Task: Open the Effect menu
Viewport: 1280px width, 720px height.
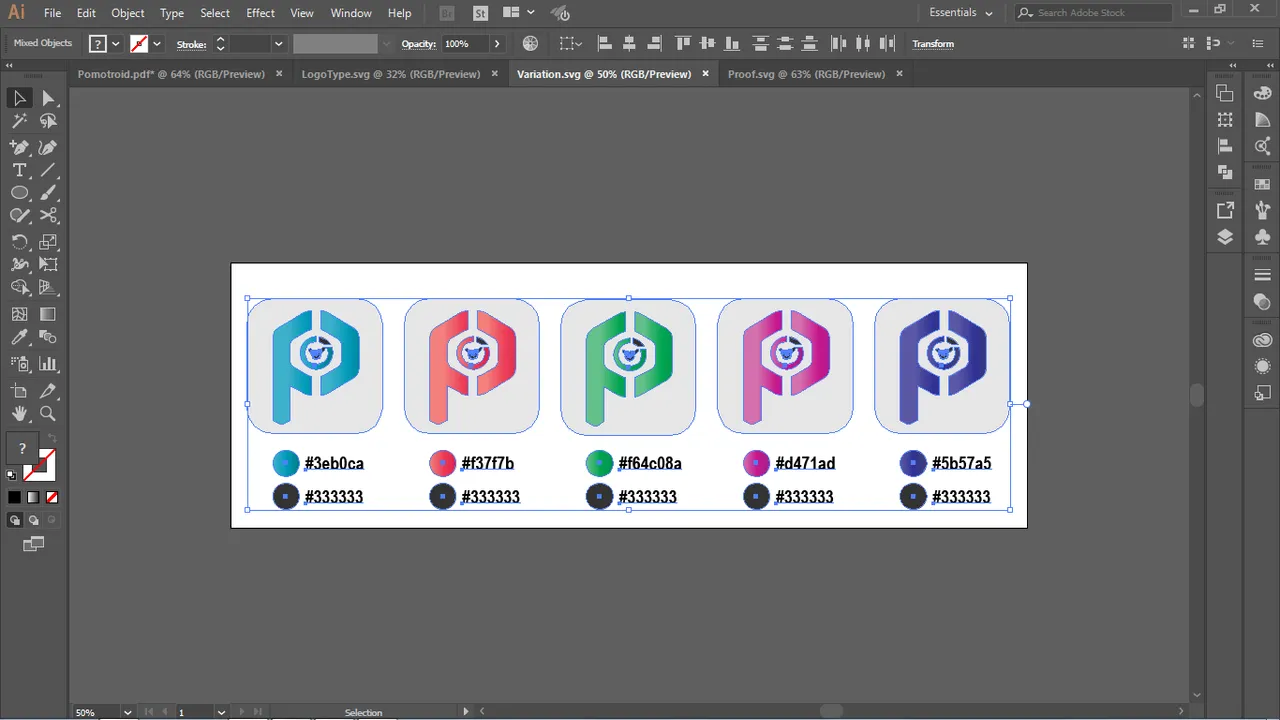Action: 260,13
